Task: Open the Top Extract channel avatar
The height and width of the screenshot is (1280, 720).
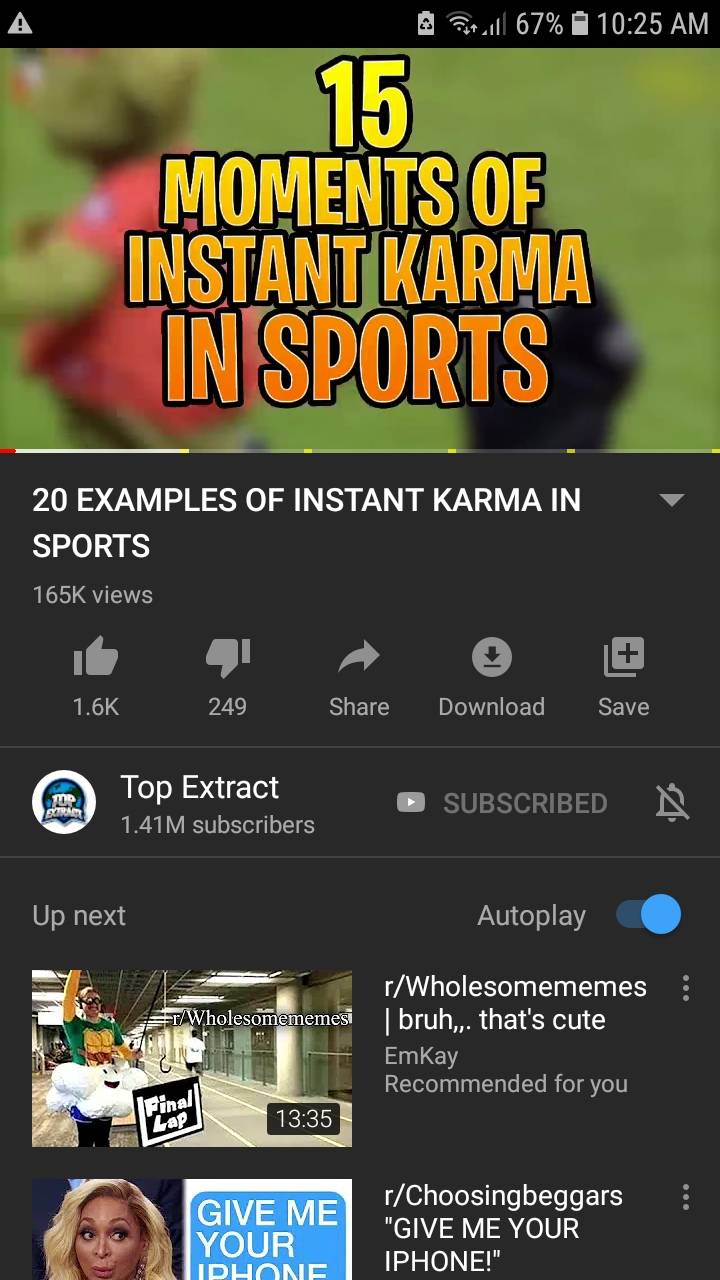Action: 64,802
